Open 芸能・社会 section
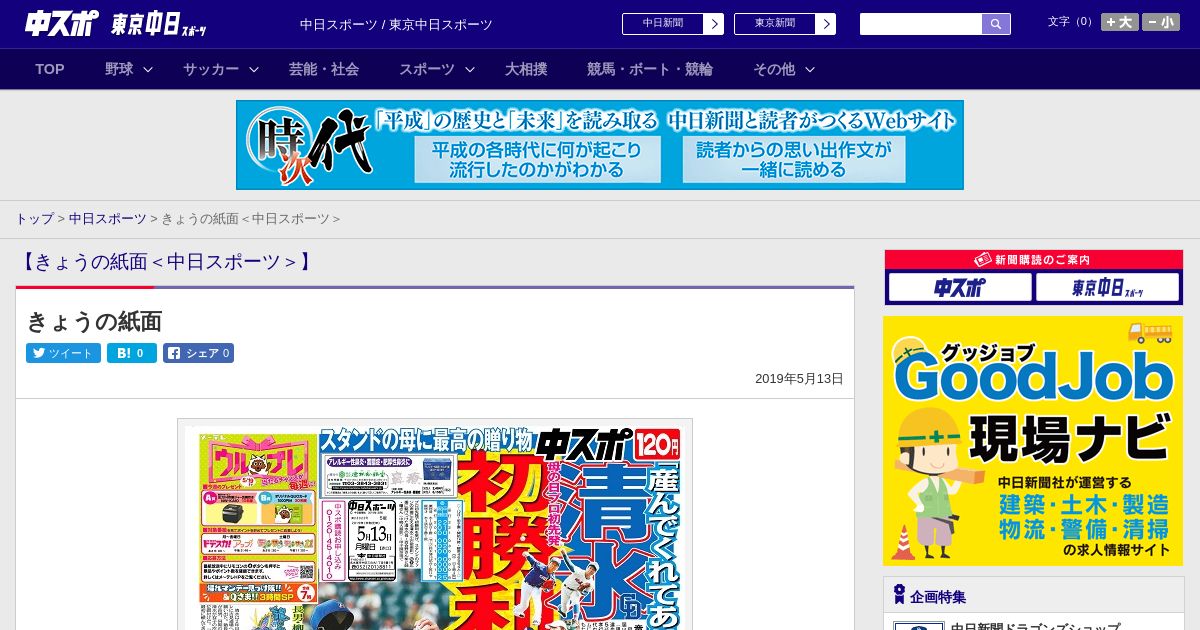This screenshot has height=630, width=1200. click(x=324, y=69)
